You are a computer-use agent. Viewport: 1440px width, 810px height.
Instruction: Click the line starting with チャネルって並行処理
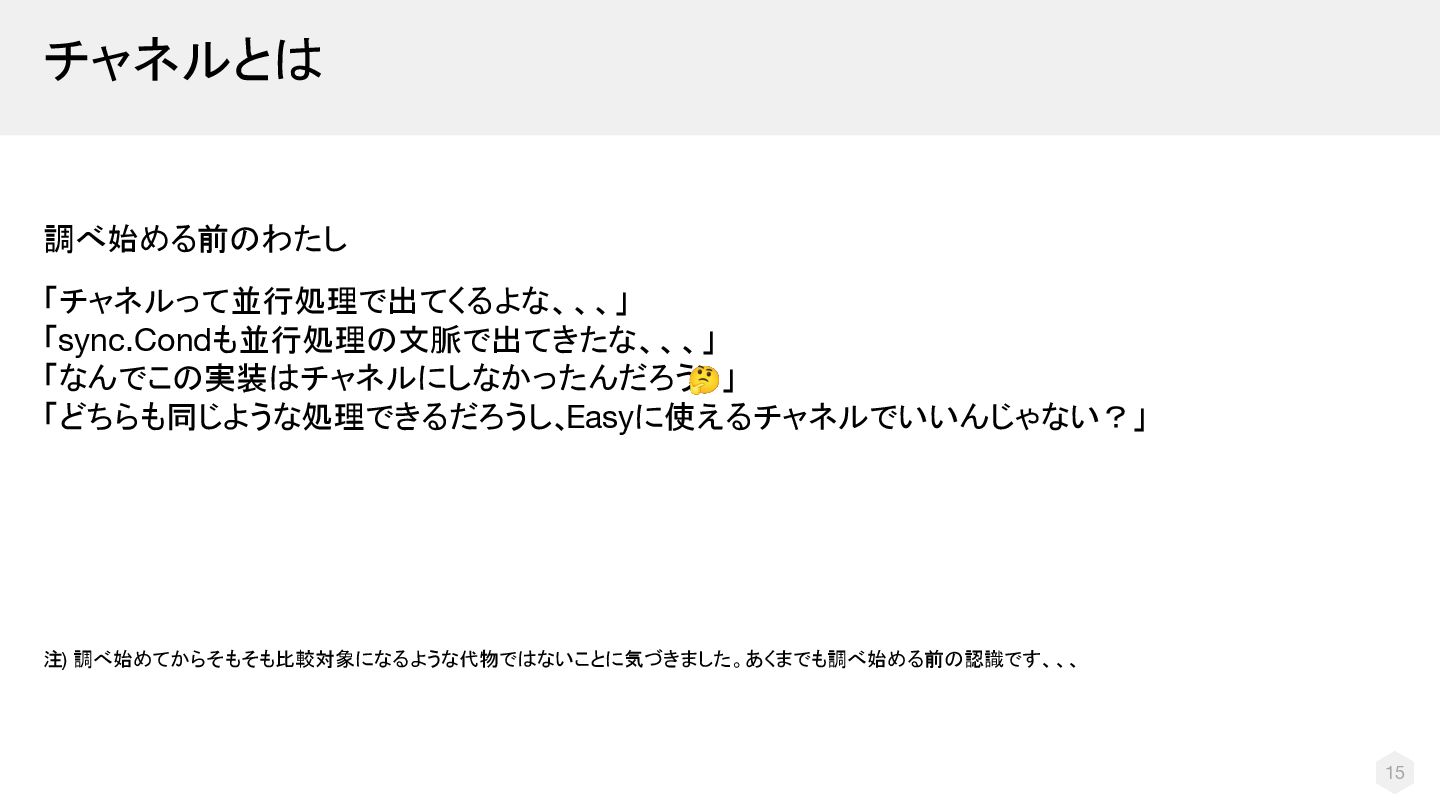point(335,300)
